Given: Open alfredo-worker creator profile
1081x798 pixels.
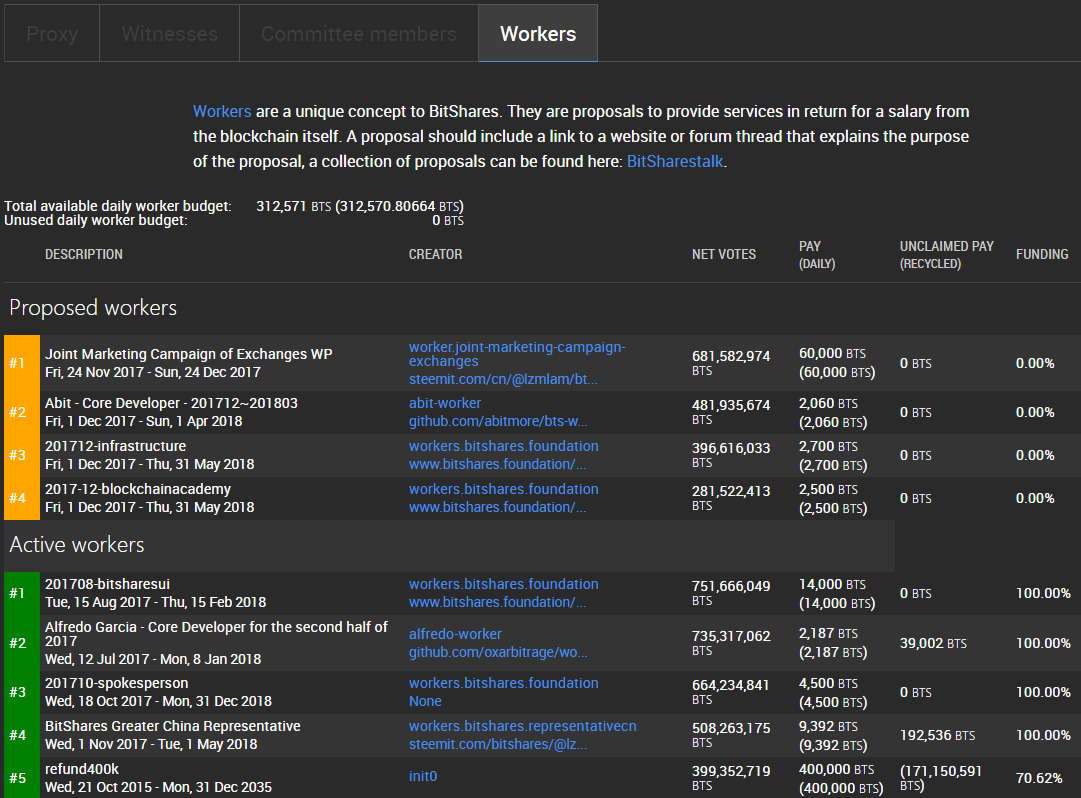Looking at the screenshot, I should pos(455,634).
